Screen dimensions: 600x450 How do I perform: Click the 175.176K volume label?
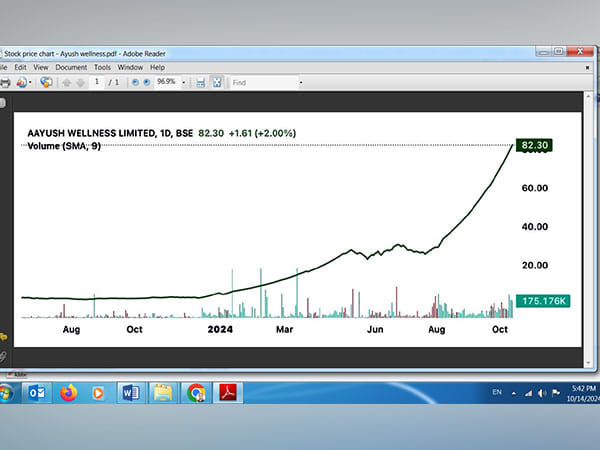(543, 301)
